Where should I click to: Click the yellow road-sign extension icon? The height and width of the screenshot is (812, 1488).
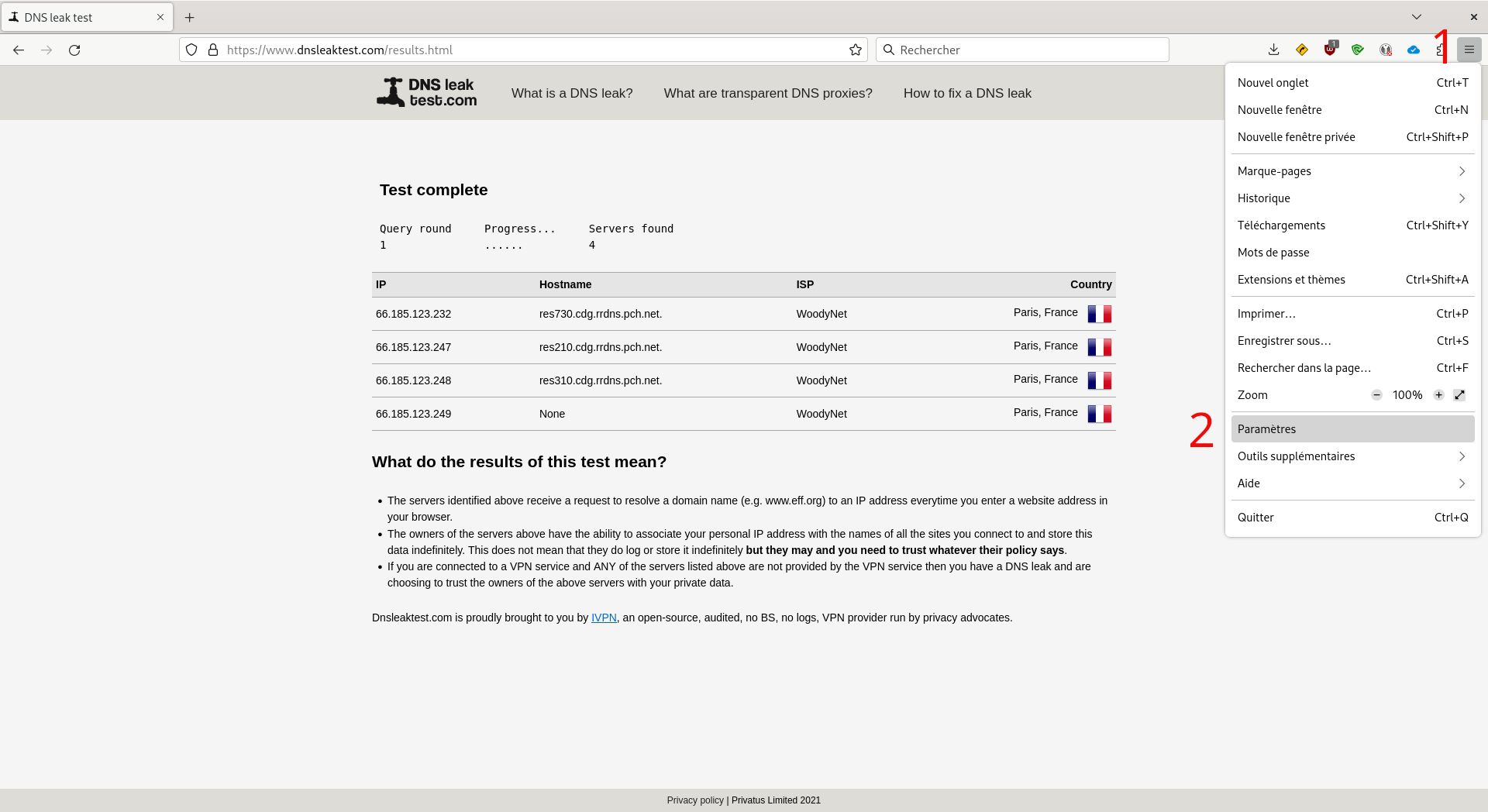[1302, 50]
